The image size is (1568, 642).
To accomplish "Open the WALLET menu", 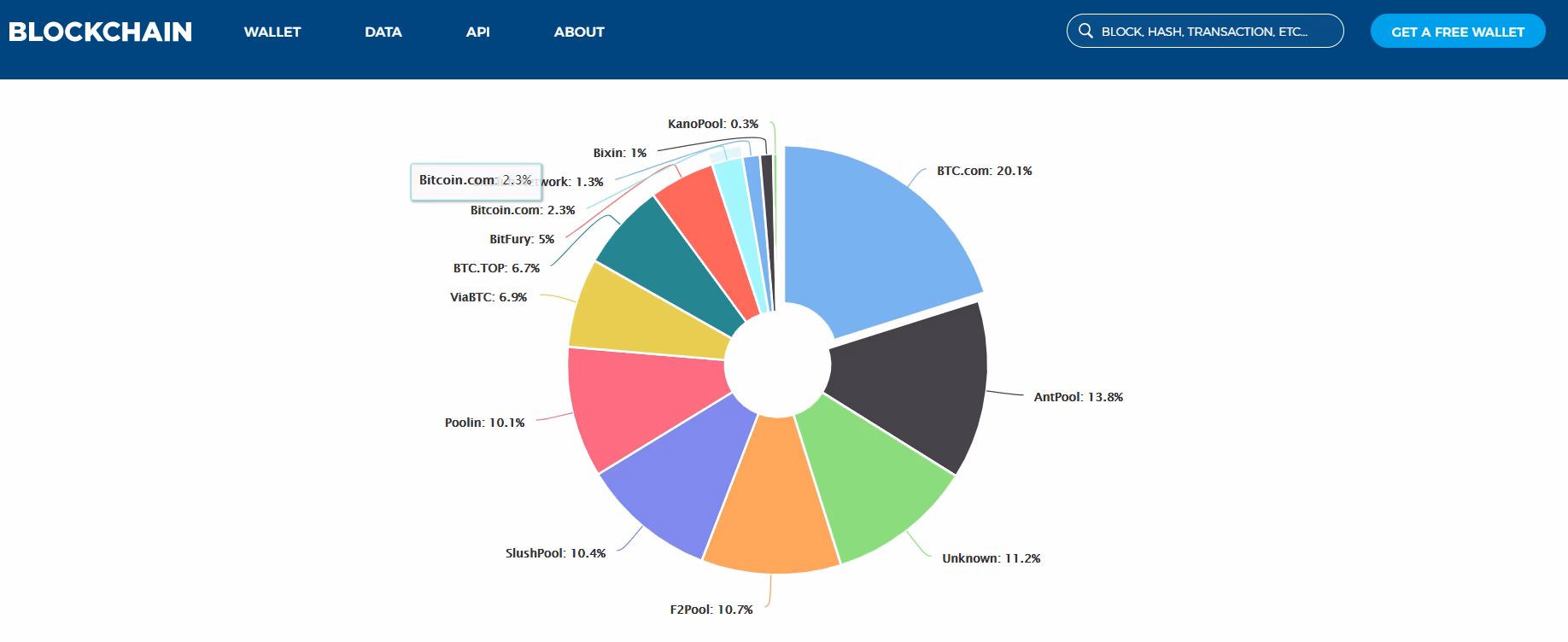I will 272,32.
